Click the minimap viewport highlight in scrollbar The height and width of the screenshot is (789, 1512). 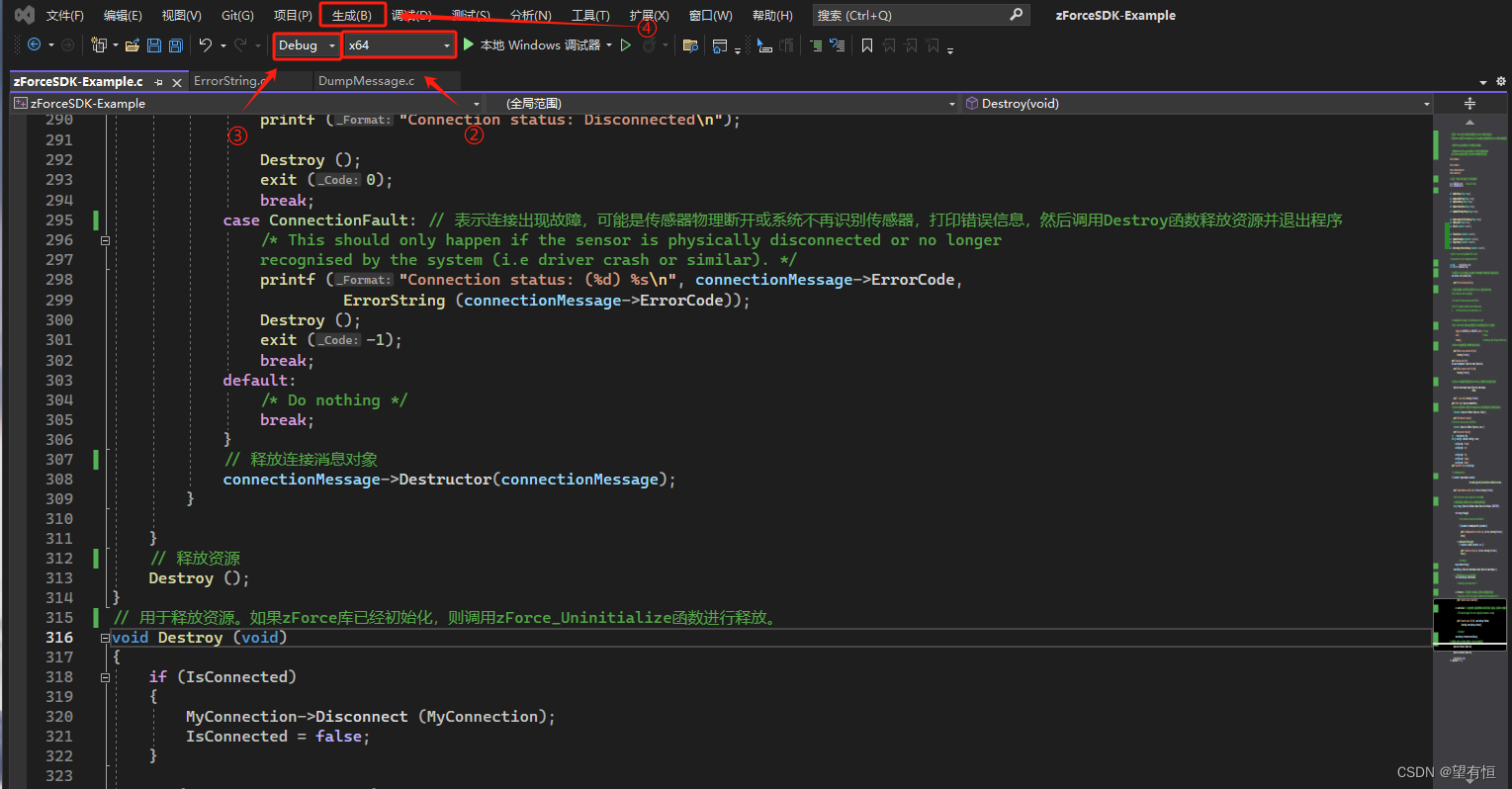[1469, 624]
